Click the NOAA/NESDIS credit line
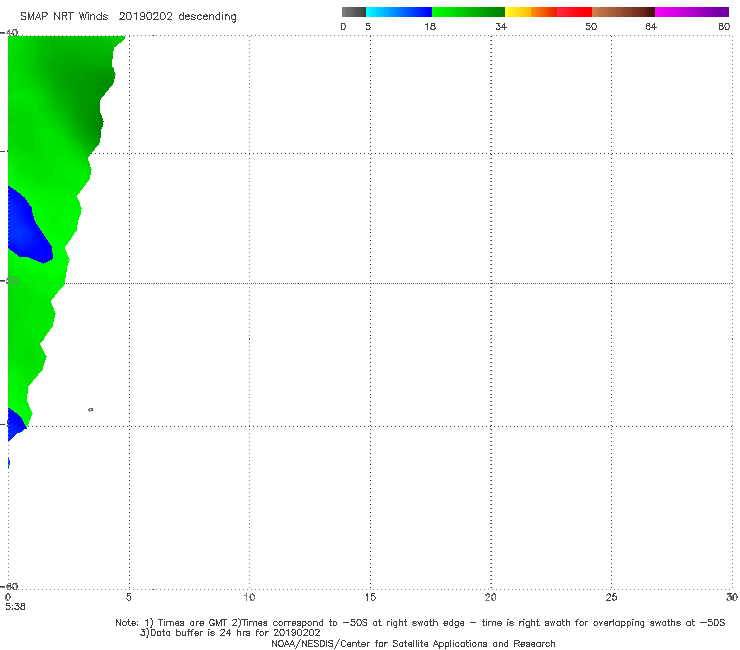The height and width of the screenshot is (650, 740). pyautogui.click(x=413, y=644)
